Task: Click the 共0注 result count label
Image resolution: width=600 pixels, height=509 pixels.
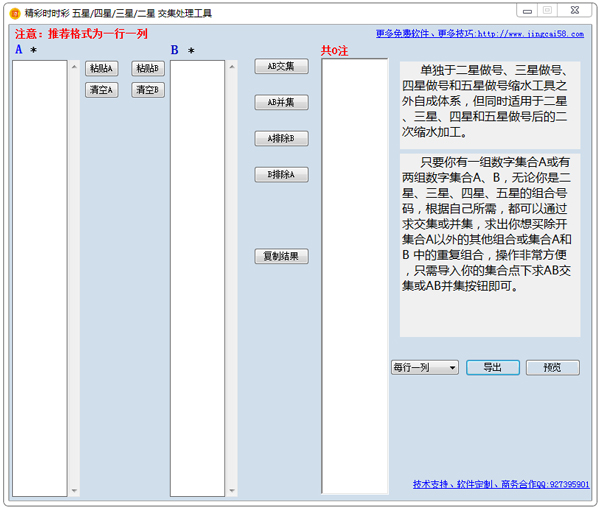Action: (334, 51)
